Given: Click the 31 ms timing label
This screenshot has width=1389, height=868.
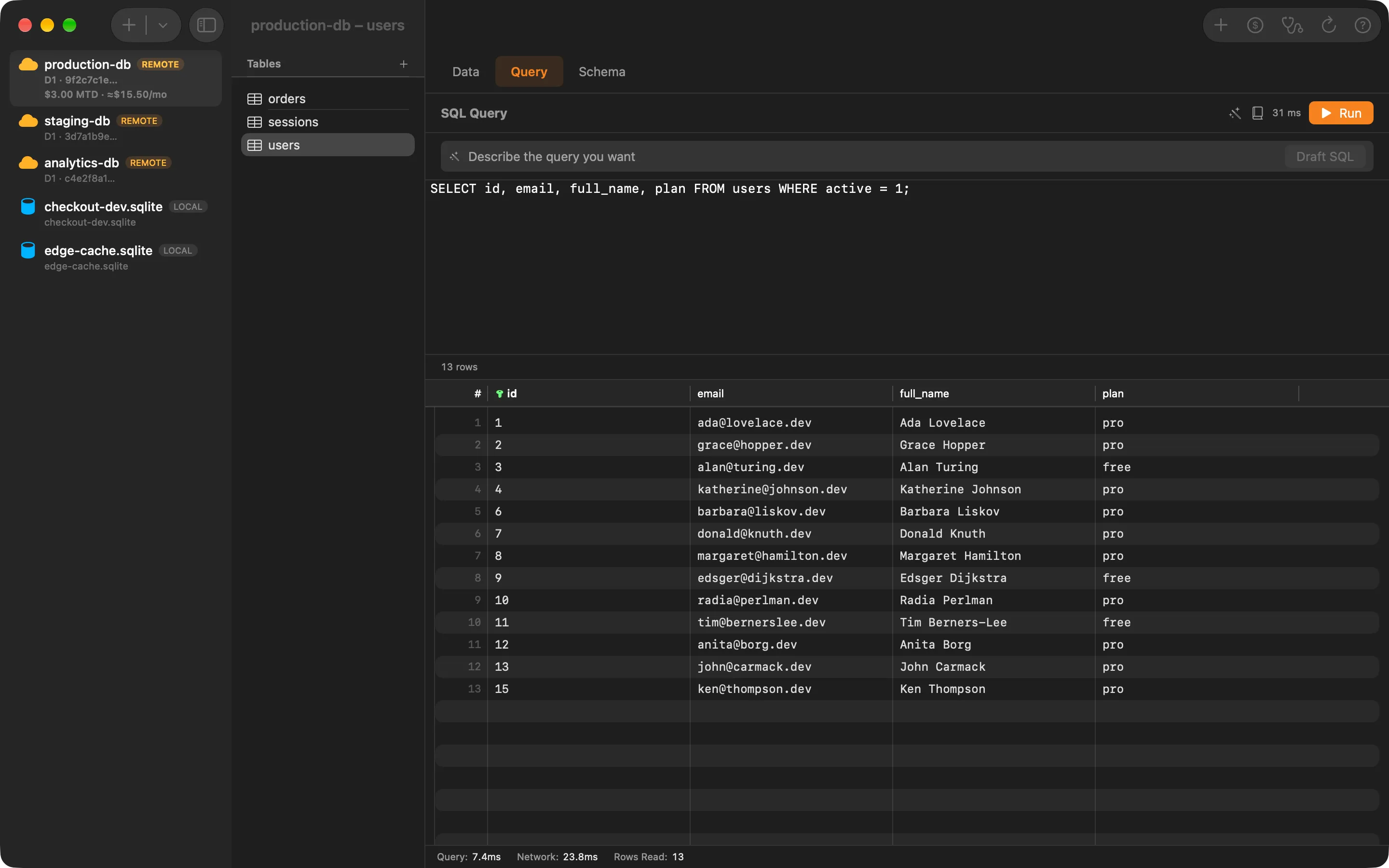Looking at the screenshot, I should 1286,113.
